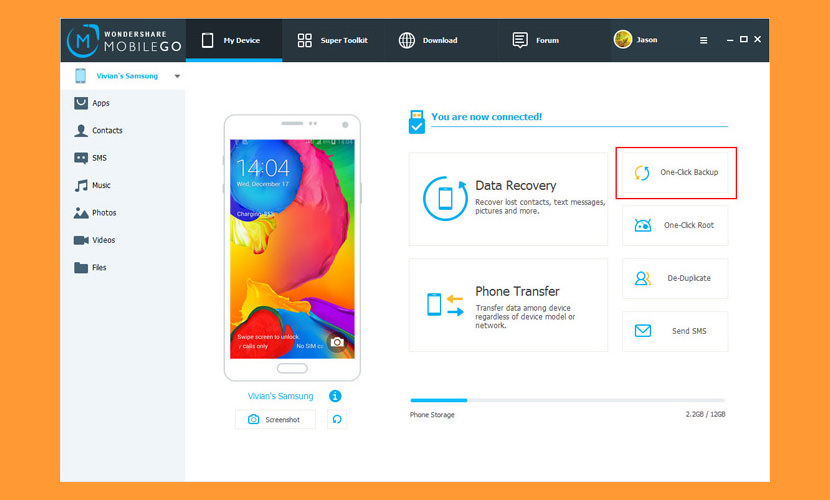Click the phone preview home button
The height and width of the screenshot is (500, 830).
(x=292, y=368)
